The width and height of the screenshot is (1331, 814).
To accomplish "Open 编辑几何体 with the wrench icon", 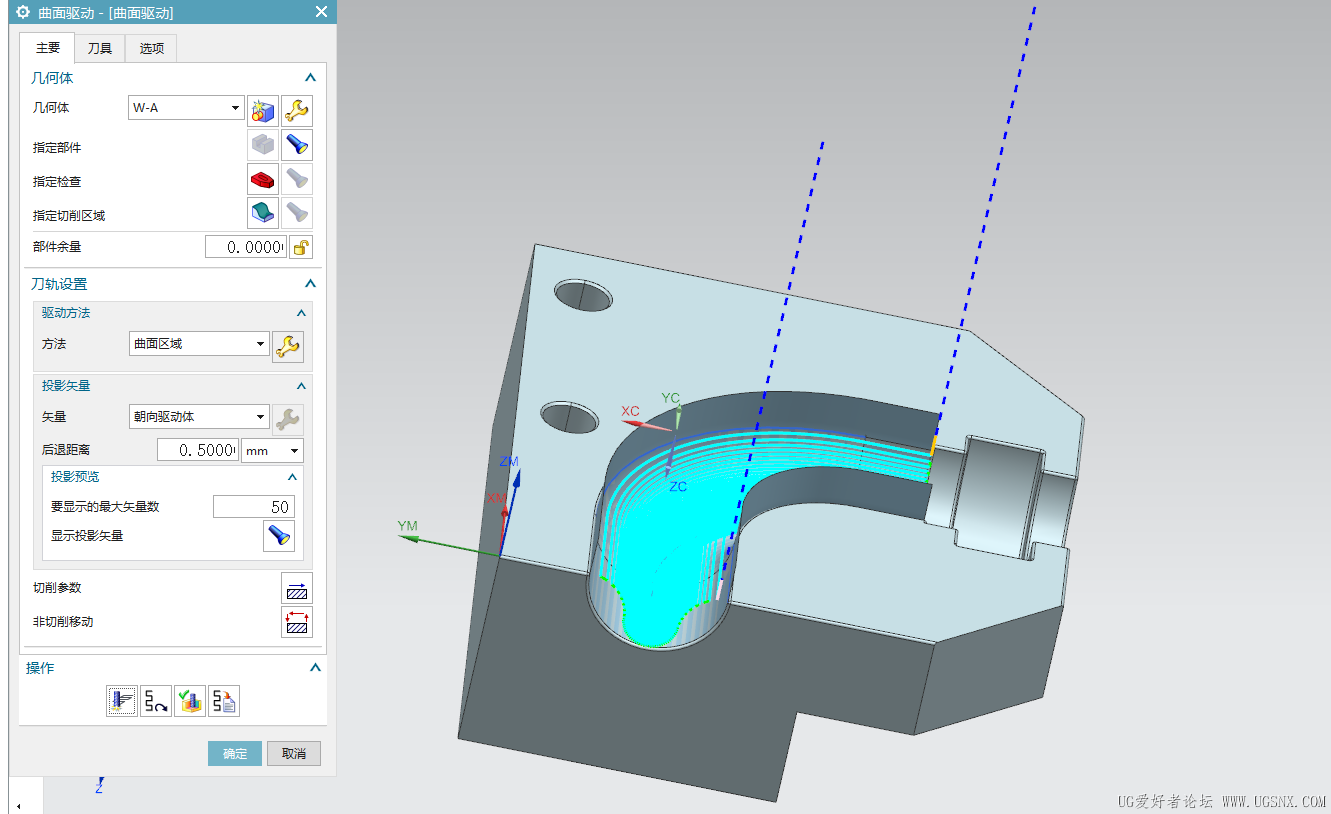I will pos(296,110).
